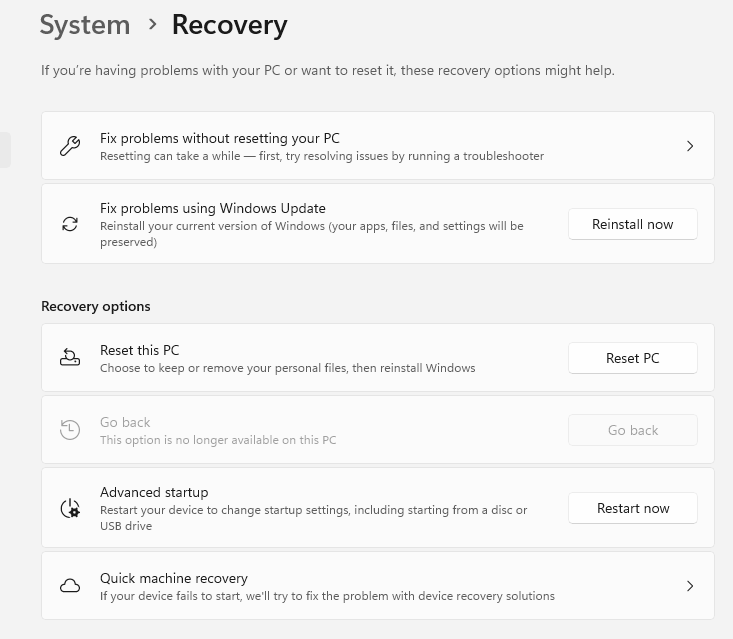Screen dimensions: 733x639
Task: Click the wrench troubleshooter icon
Action: (70, 146)
